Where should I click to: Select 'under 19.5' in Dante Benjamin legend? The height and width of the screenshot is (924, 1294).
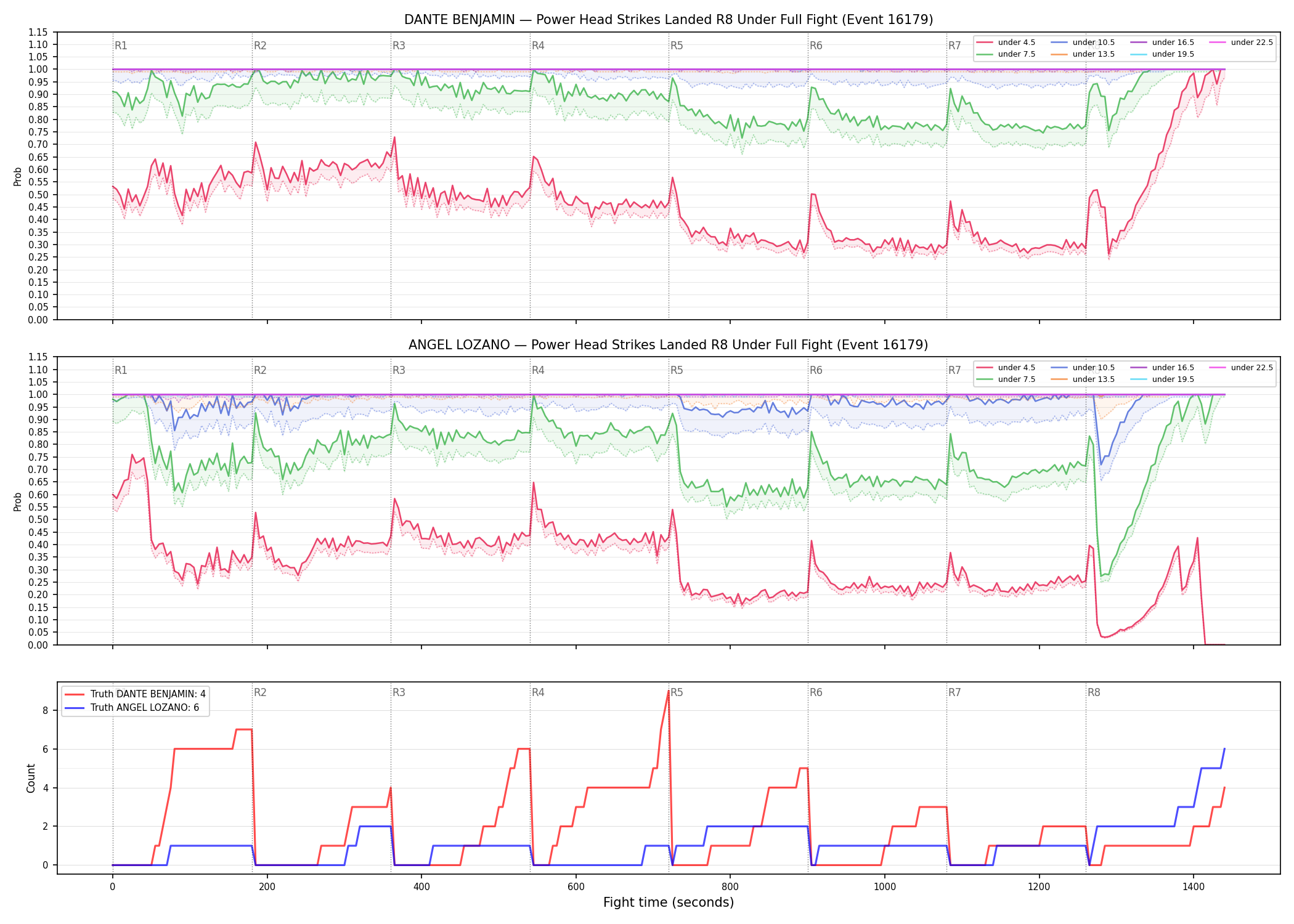click(x=1163, y=54)
